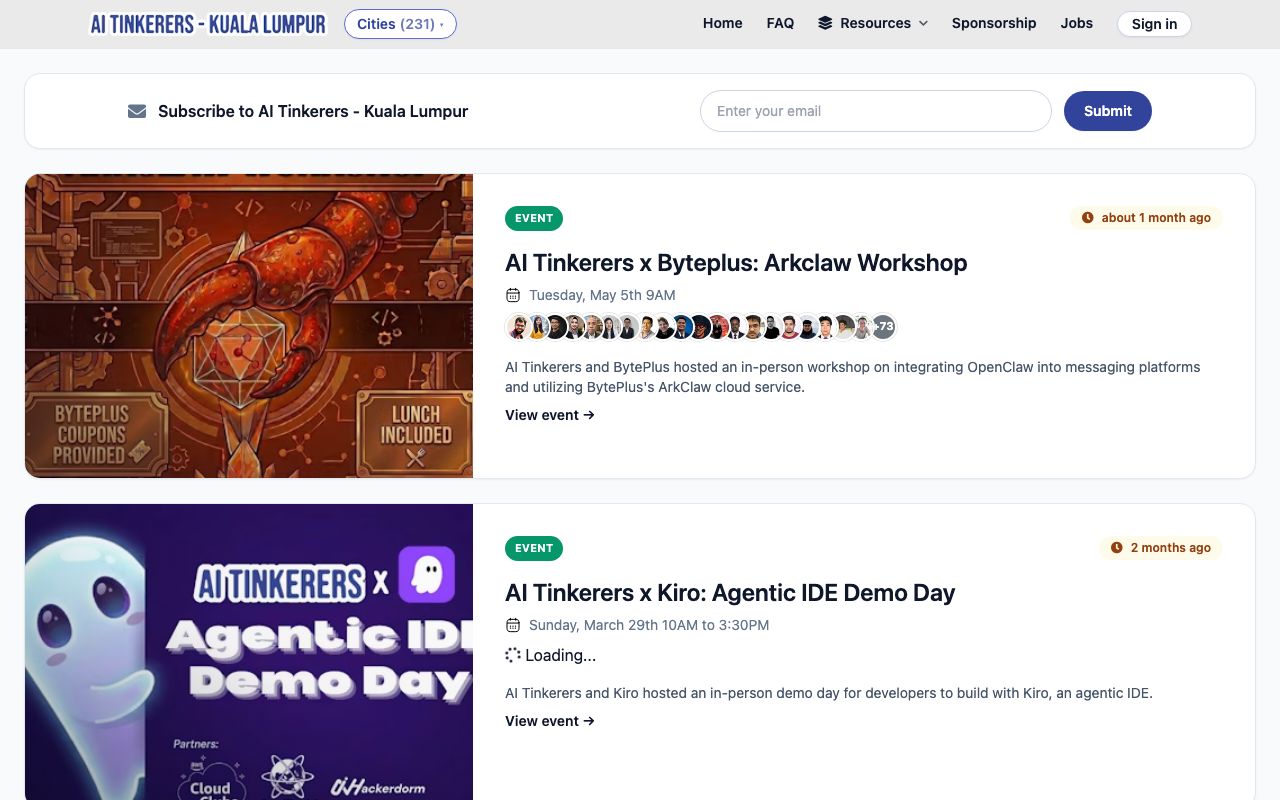This screenshot has width=1280, height=800.
Task: Open the FAQ page
Action: pyautogui.click(x=780, y=23)
